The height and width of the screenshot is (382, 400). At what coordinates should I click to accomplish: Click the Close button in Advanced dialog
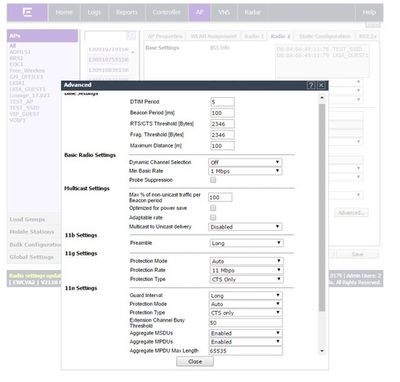coord(195,362)
